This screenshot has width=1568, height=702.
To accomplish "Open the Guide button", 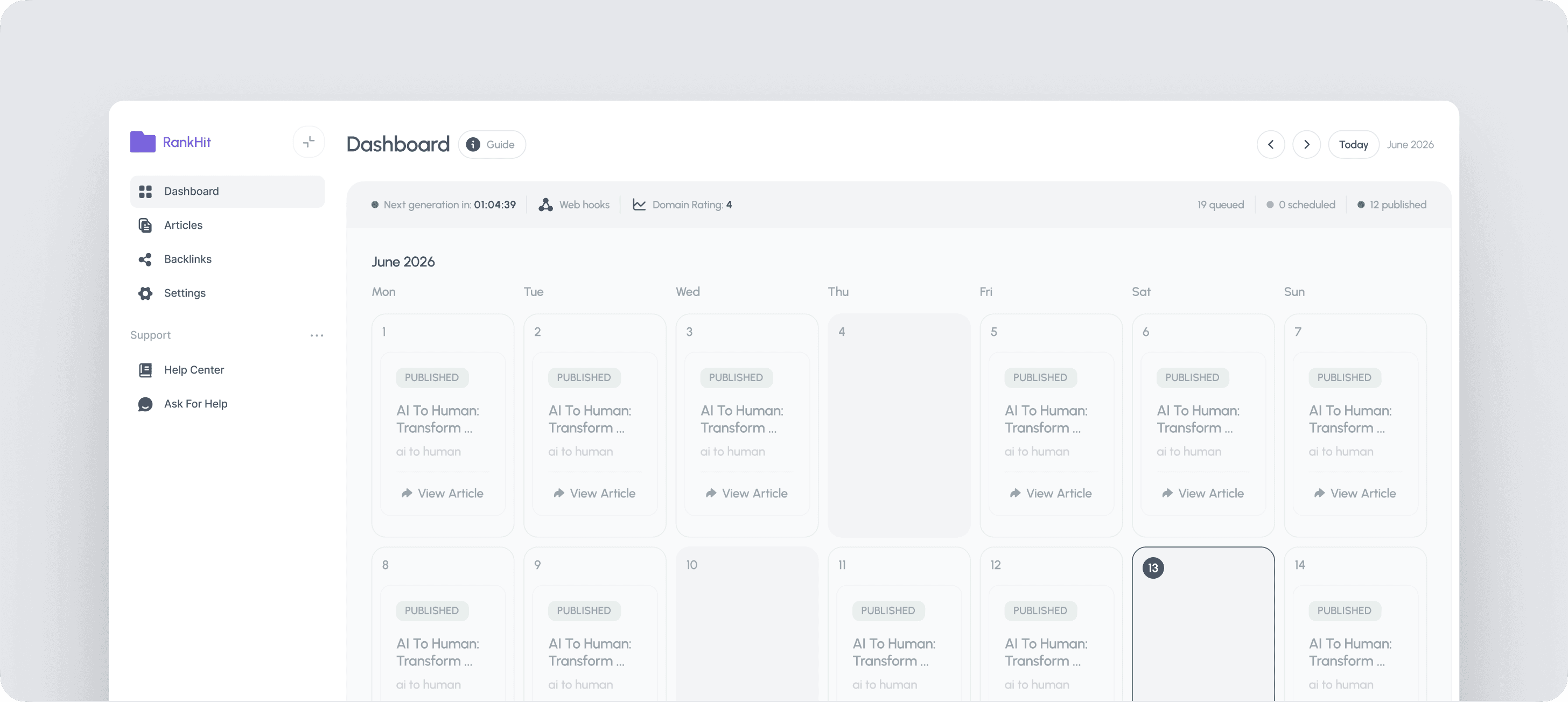I will pyautogui.click(x=492, y=145).
